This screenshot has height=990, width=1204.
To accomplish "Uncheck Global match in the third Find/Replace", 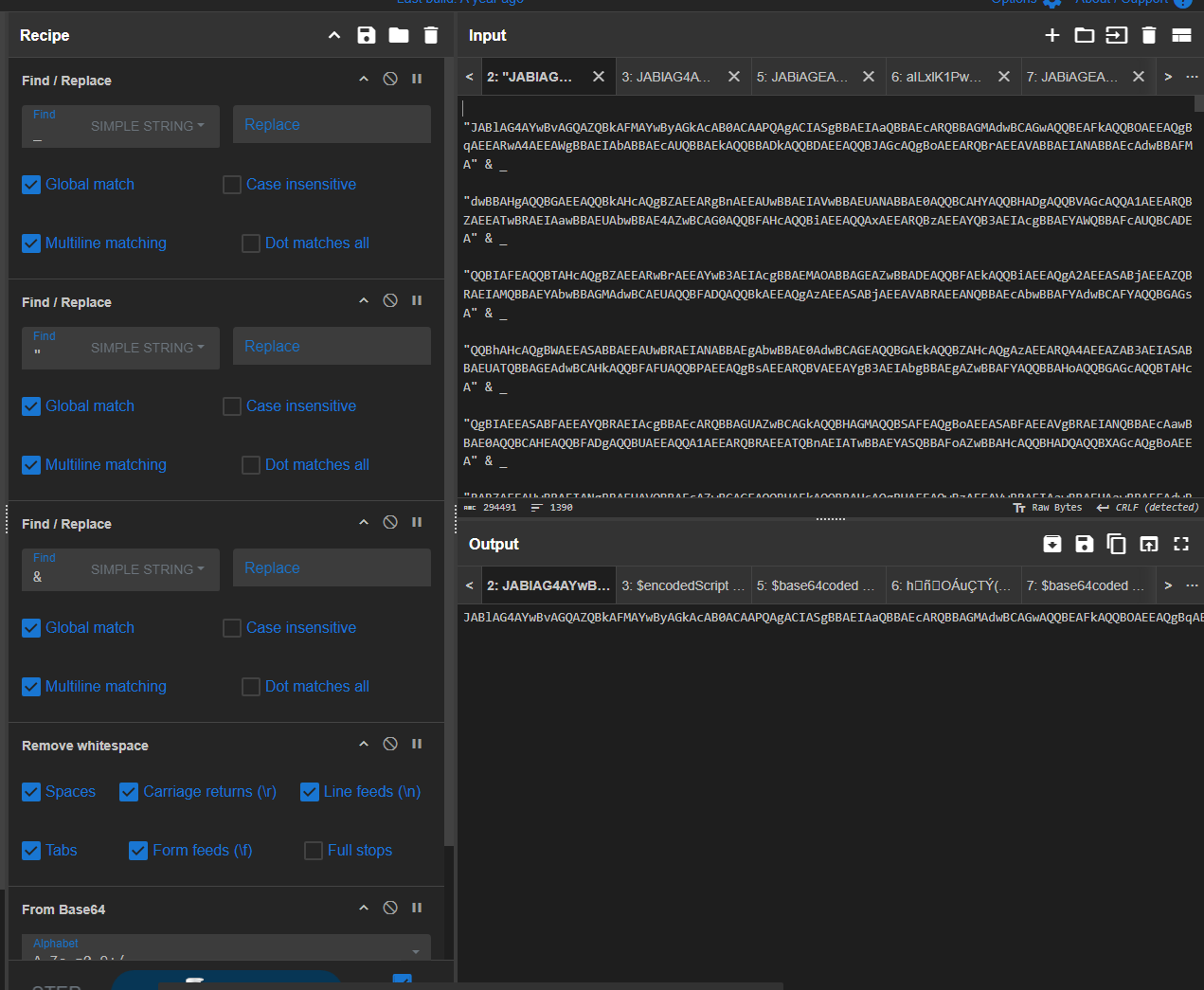I will 30,627.
